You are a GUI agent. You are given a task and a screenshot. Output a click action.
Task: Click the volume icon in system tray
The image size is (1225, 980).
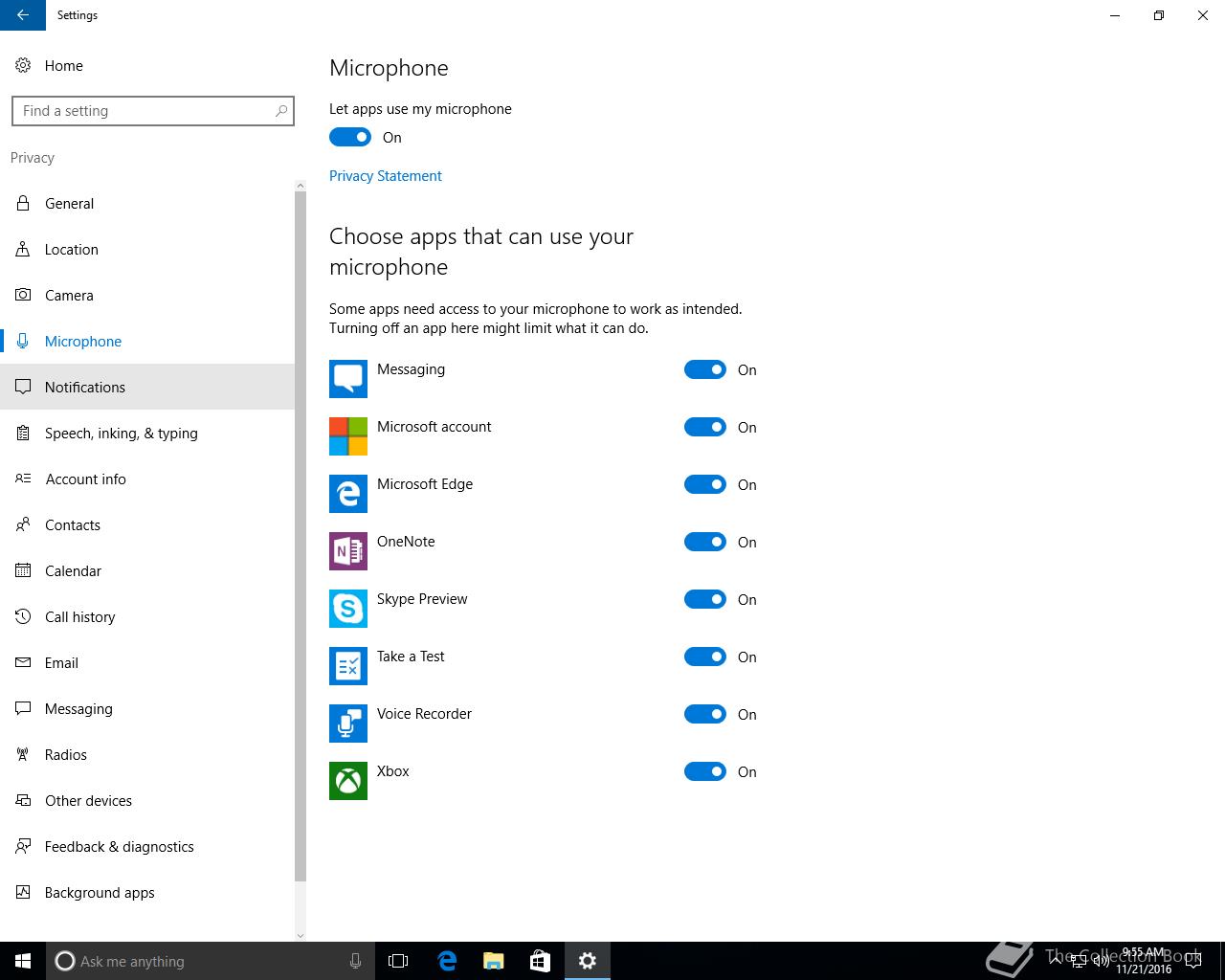1102,961
